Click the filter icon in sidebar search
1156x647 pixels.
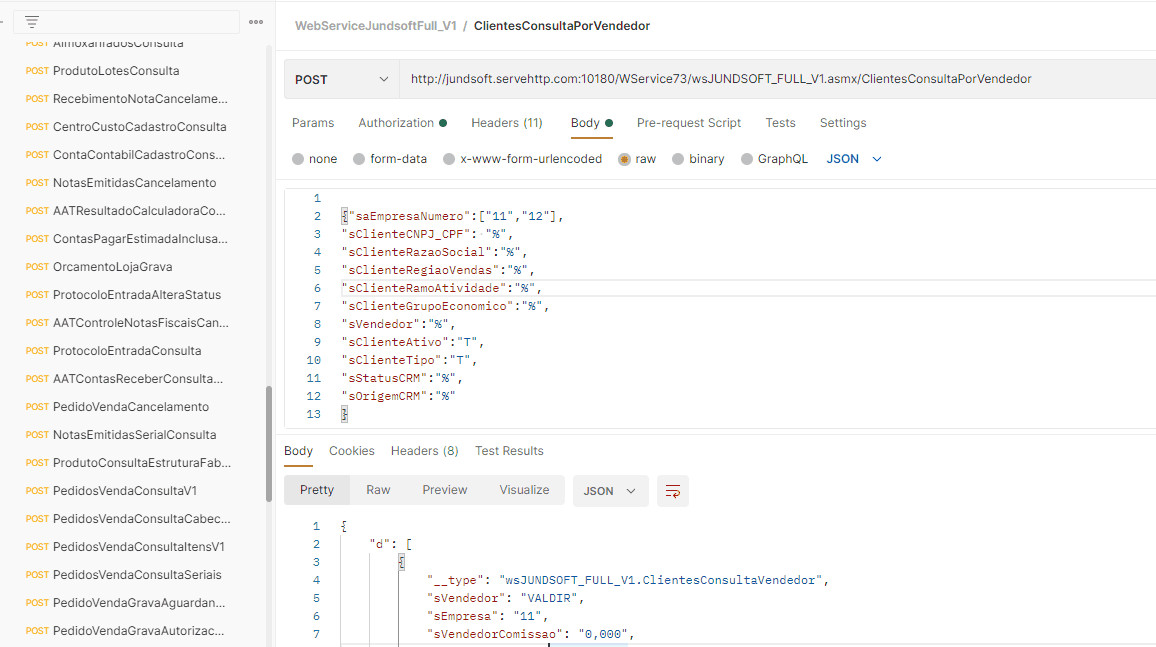(32, 22)
